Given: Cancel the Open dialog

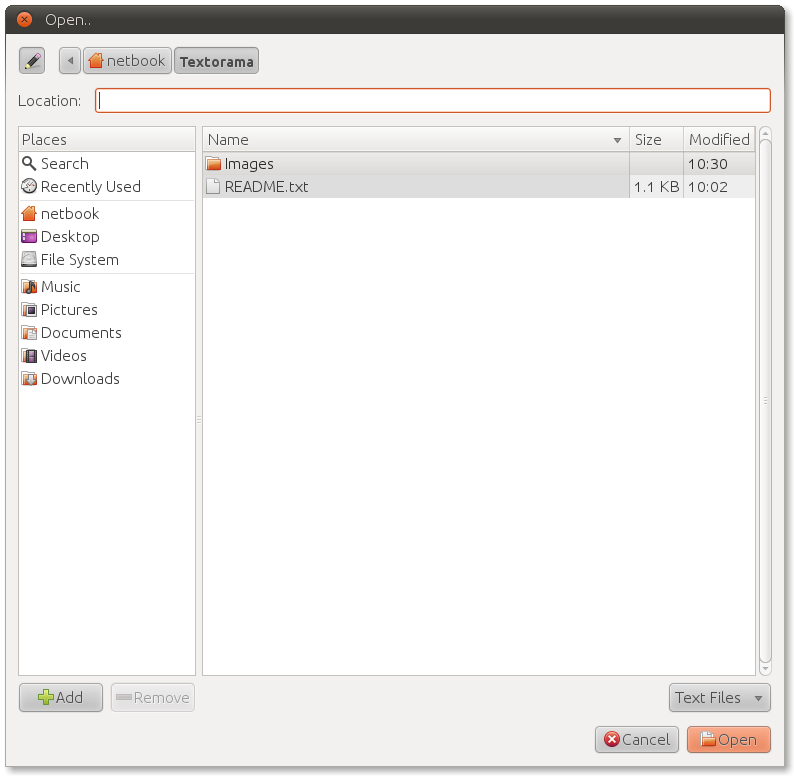Looking at the screenshot, I should [x=637, y=740].
